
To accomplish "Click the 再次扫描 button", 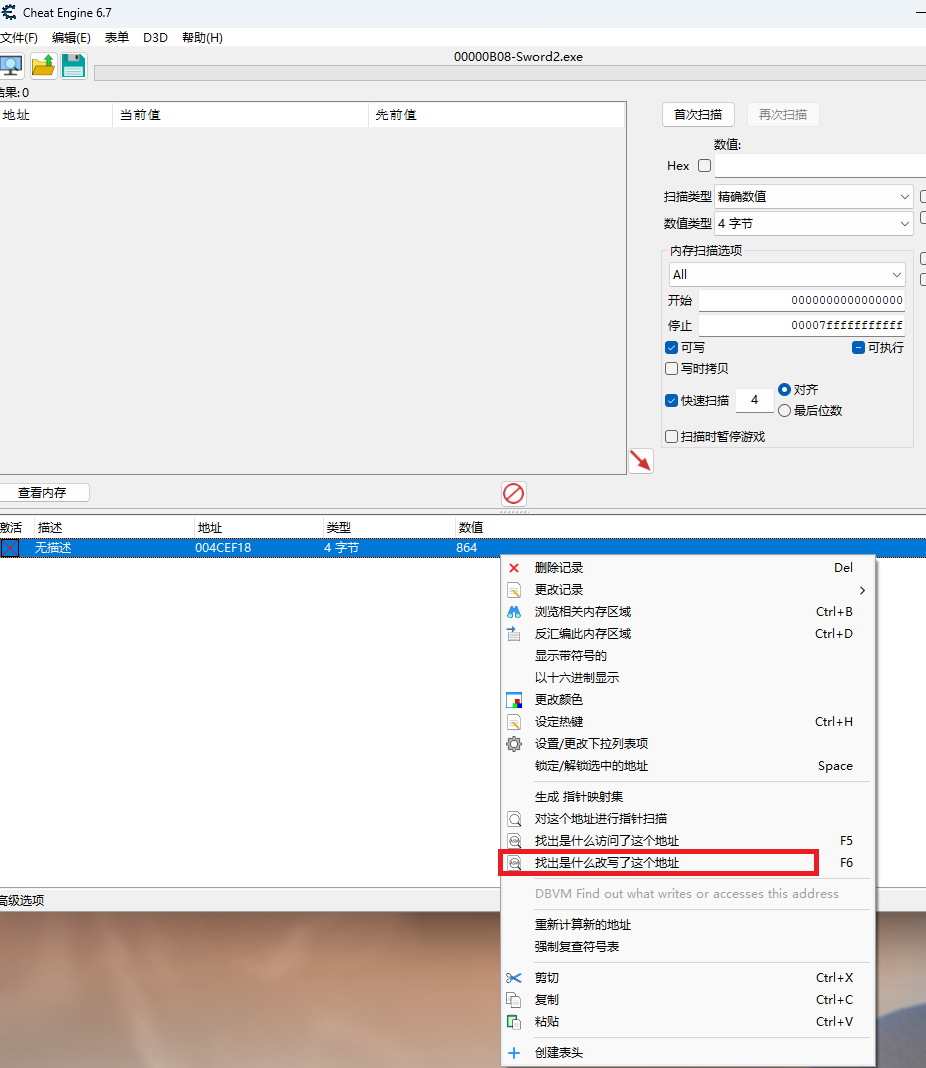I will tap(783, 114).
